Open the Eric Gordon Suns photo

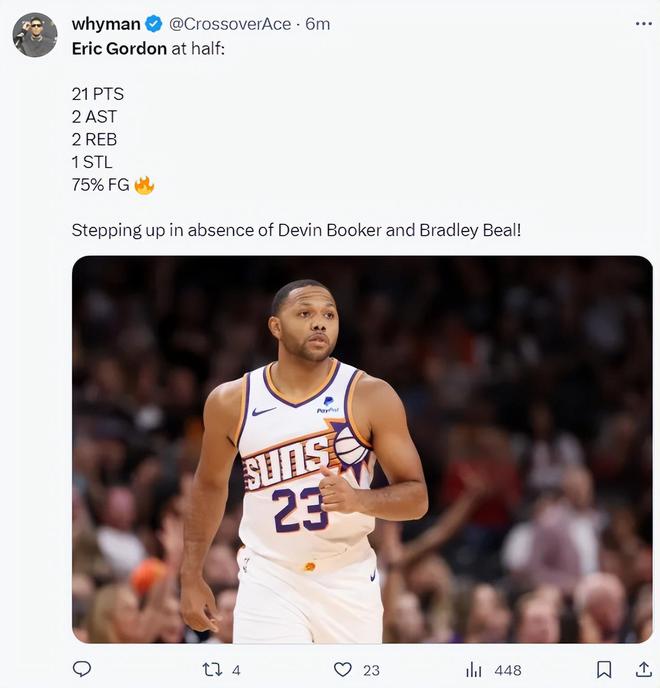tap(362, 448)
